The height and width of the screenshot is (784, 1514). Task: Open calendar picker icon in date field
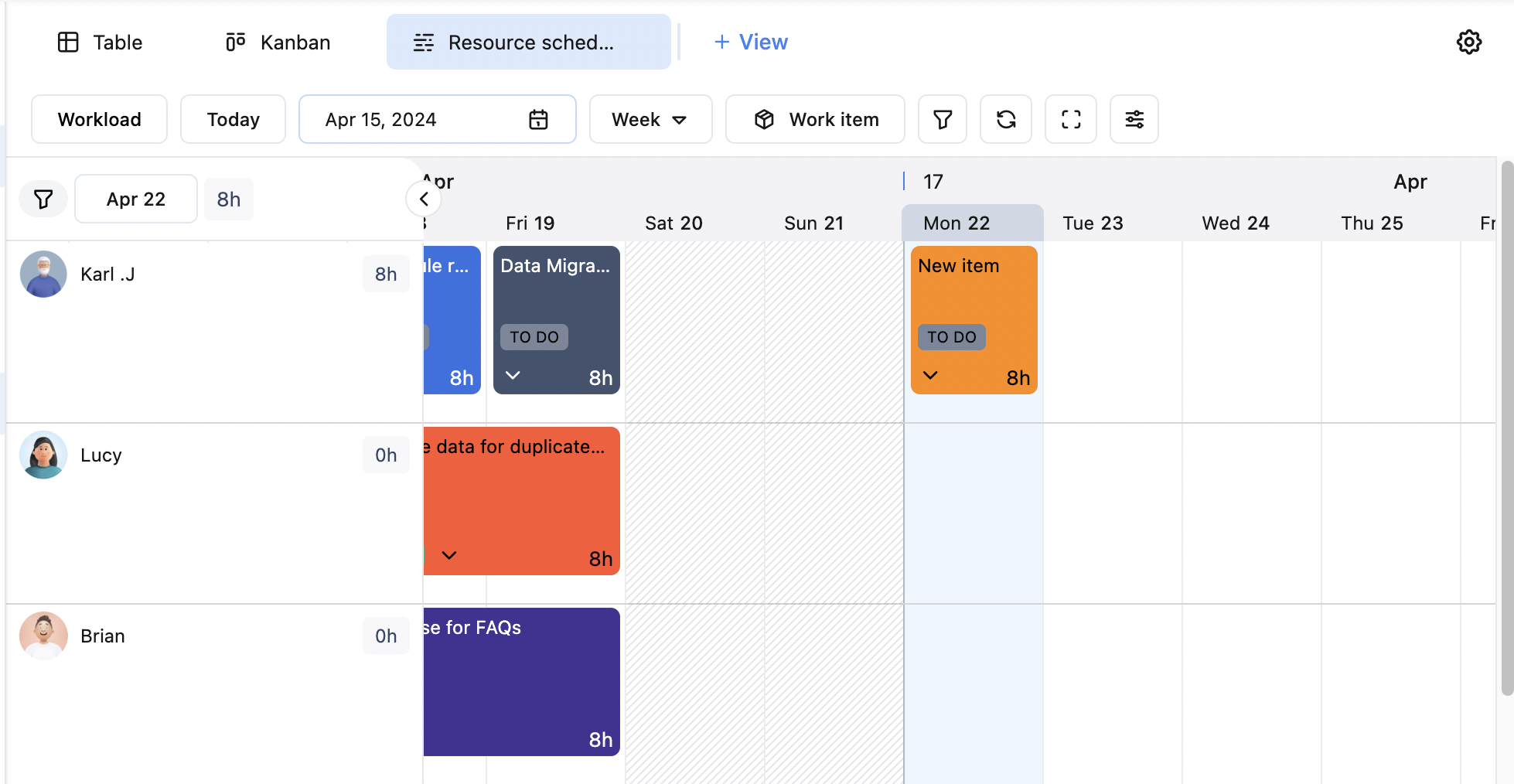click(538, 119)
